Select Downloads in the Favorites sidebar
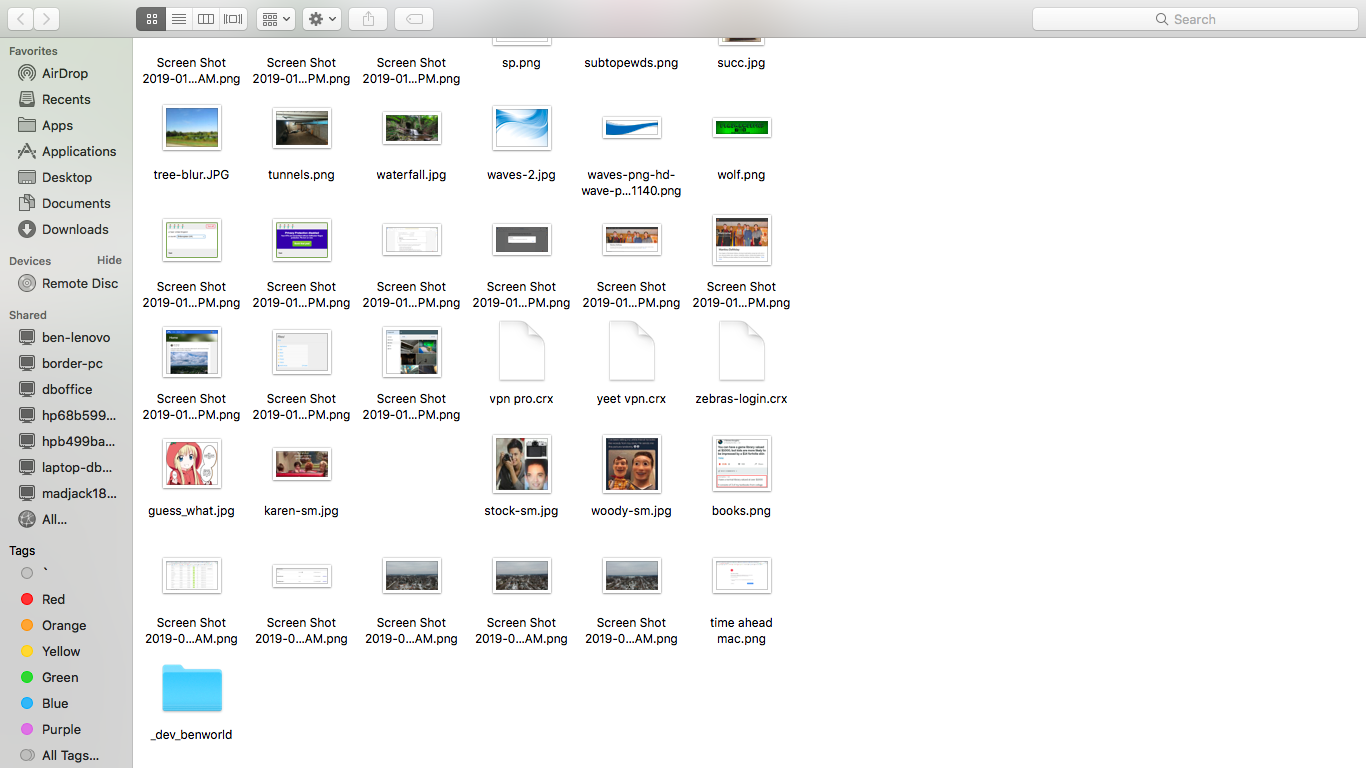The width and height of the screenshot is (1366, 768). point(74,229)
